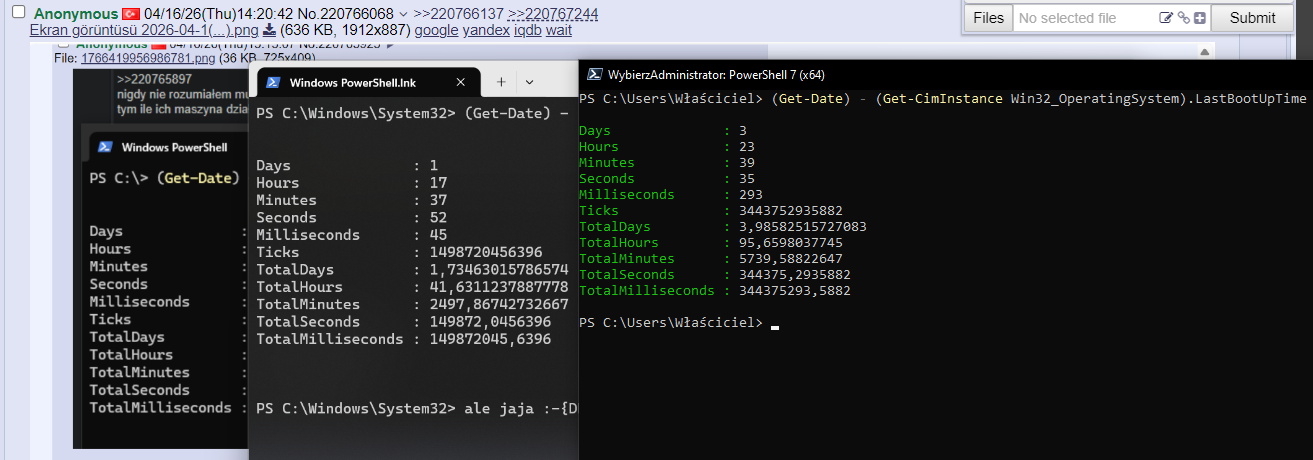Open a new terminal tab with plus
The width and height of the screenshot is (1313, 460).
click(x=501, y=82)
